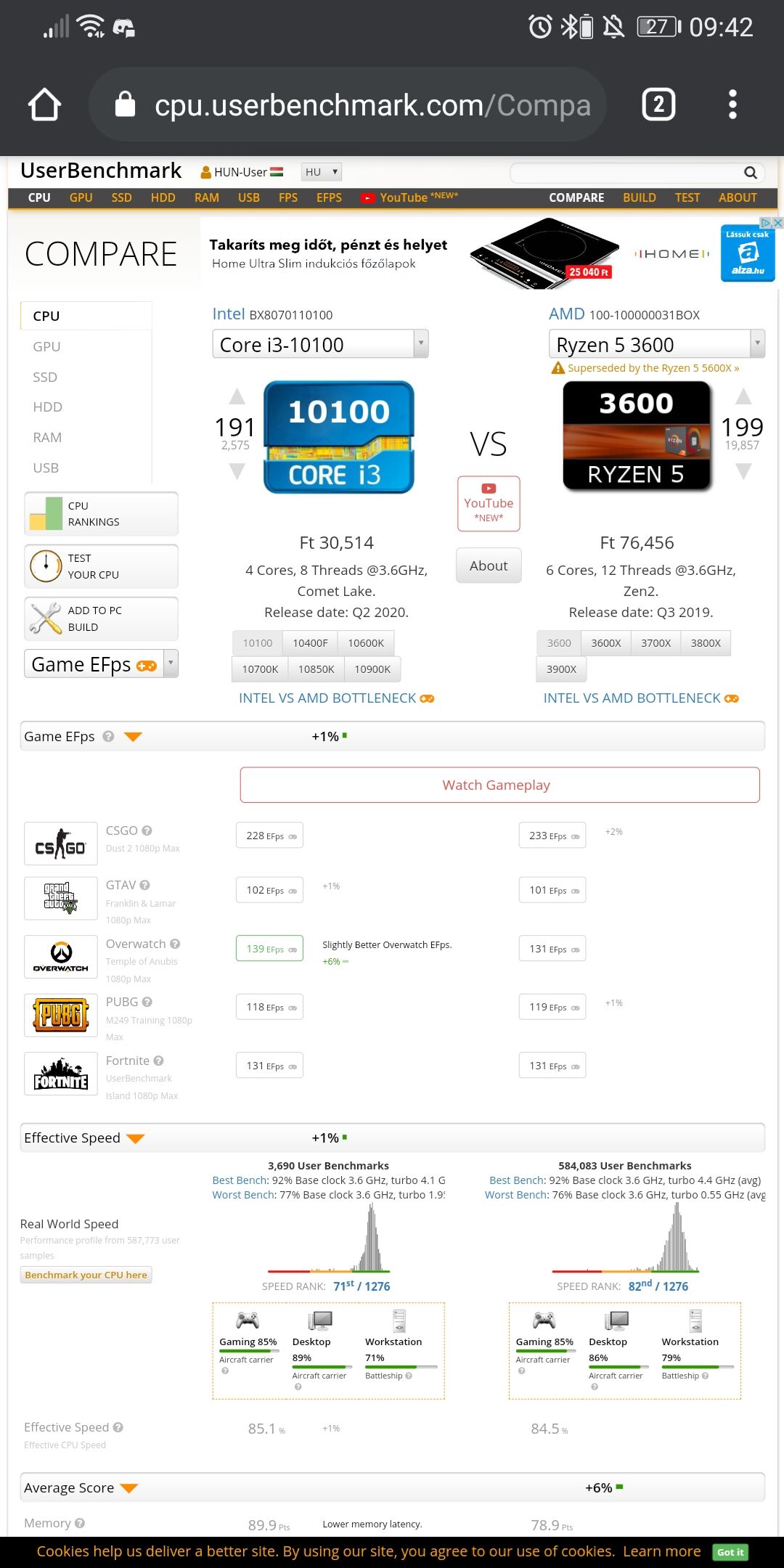
Task: Upvote the Ryzen 5 3600 arrow
Action: (x=743, y=396)
